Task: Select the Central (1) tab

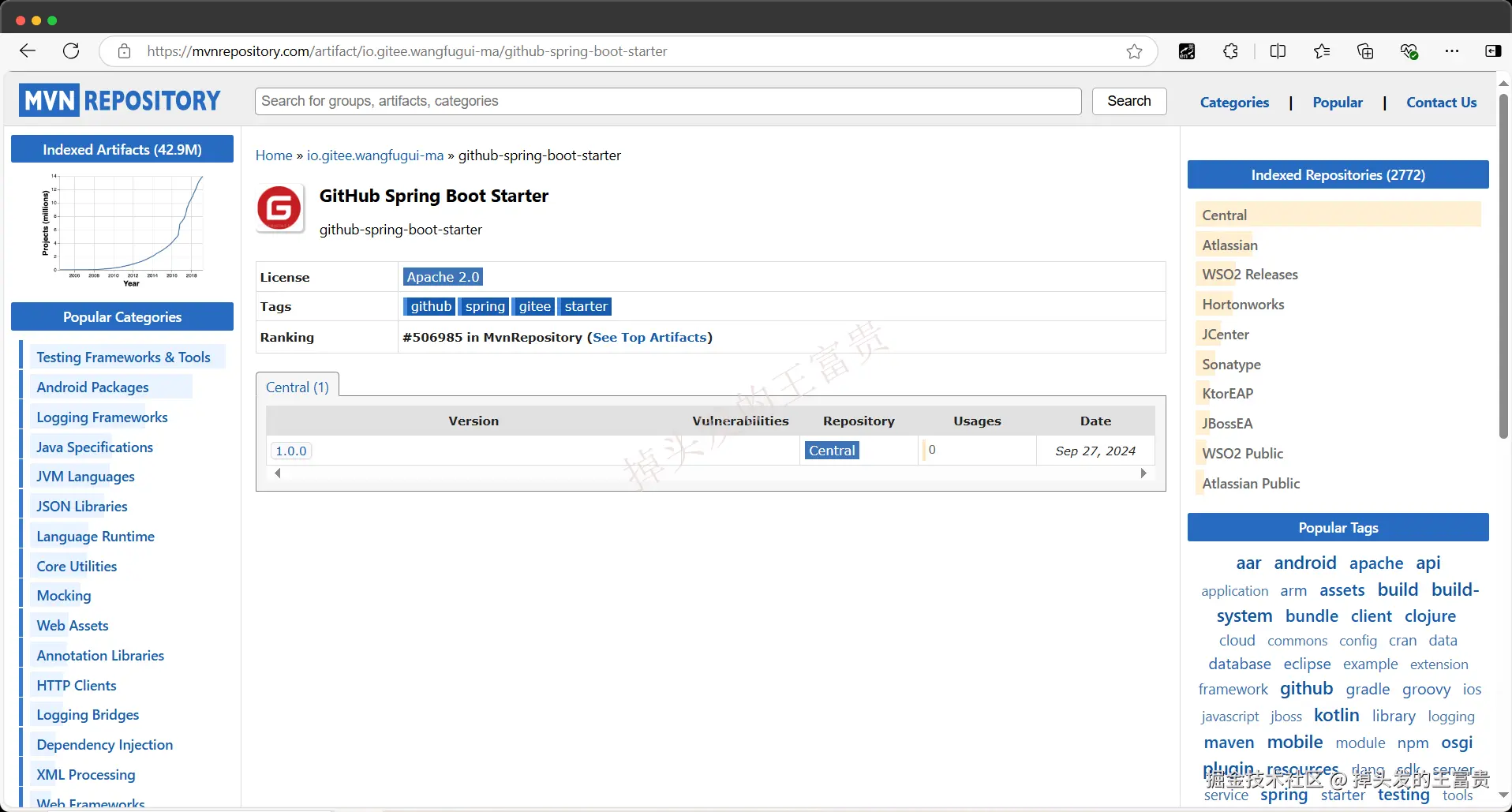Action: (298, 387)
